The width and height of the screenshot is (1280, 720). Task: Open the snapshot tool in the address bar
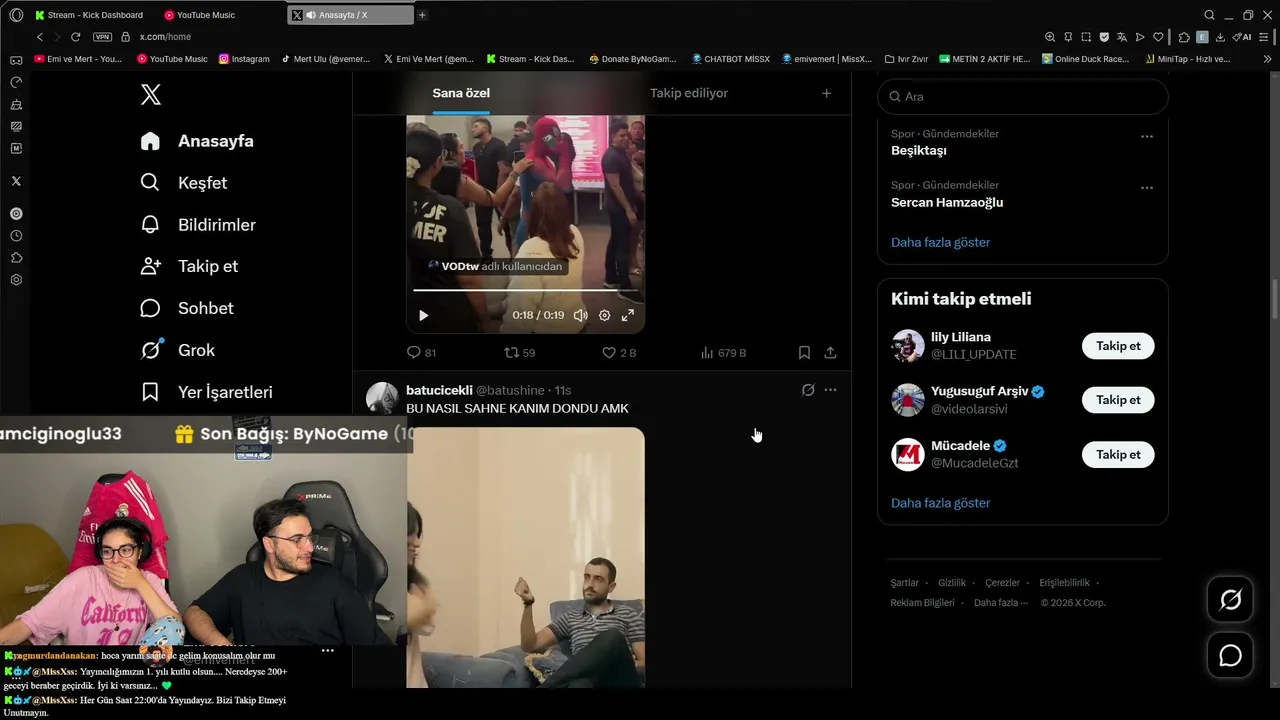[1086, 37]
